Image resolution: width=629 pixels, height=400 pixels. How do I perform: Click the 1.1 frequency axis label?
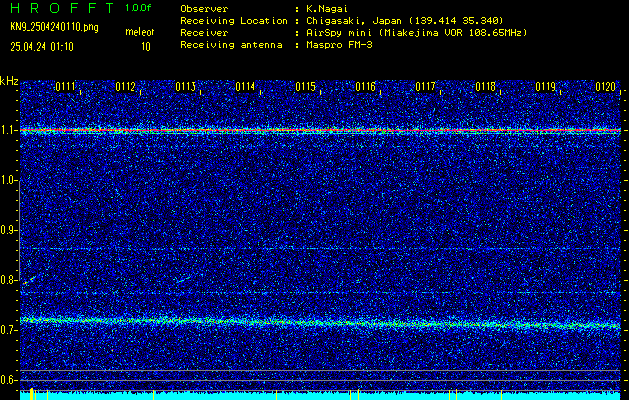click(x=7, y=130)
